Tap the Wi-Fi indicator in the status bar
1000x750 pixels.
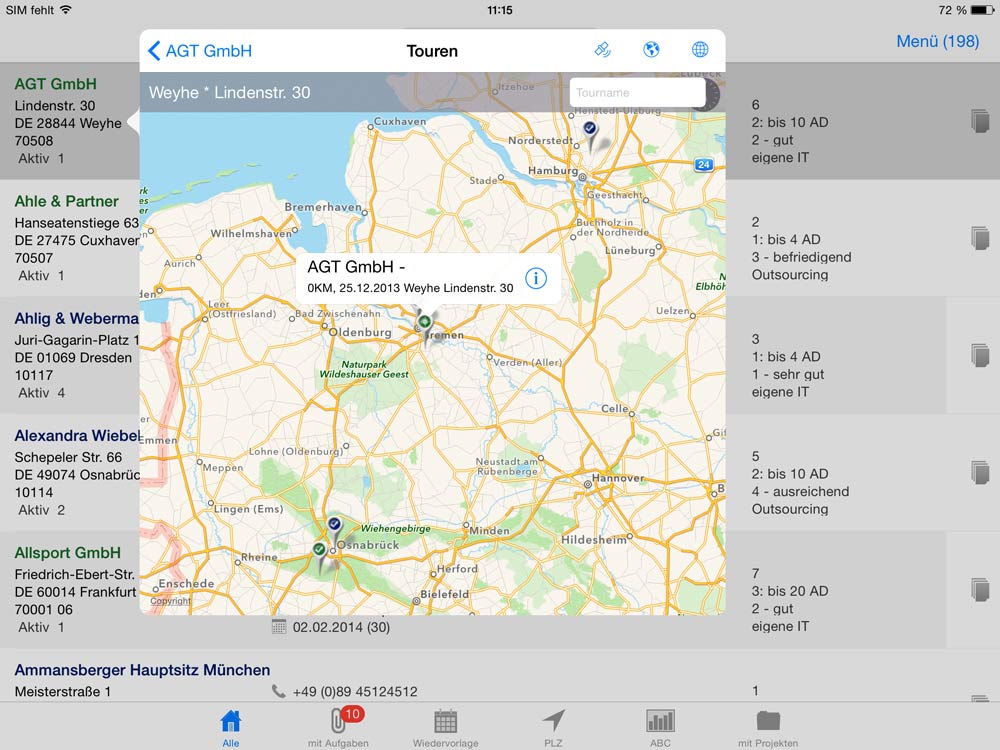(65, 10)
